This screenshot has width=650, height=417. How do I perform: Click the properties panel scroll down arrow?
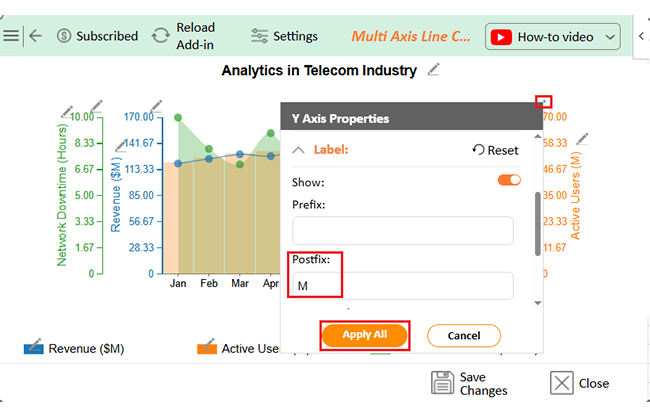pyautogui.click(x=538, y=303)
